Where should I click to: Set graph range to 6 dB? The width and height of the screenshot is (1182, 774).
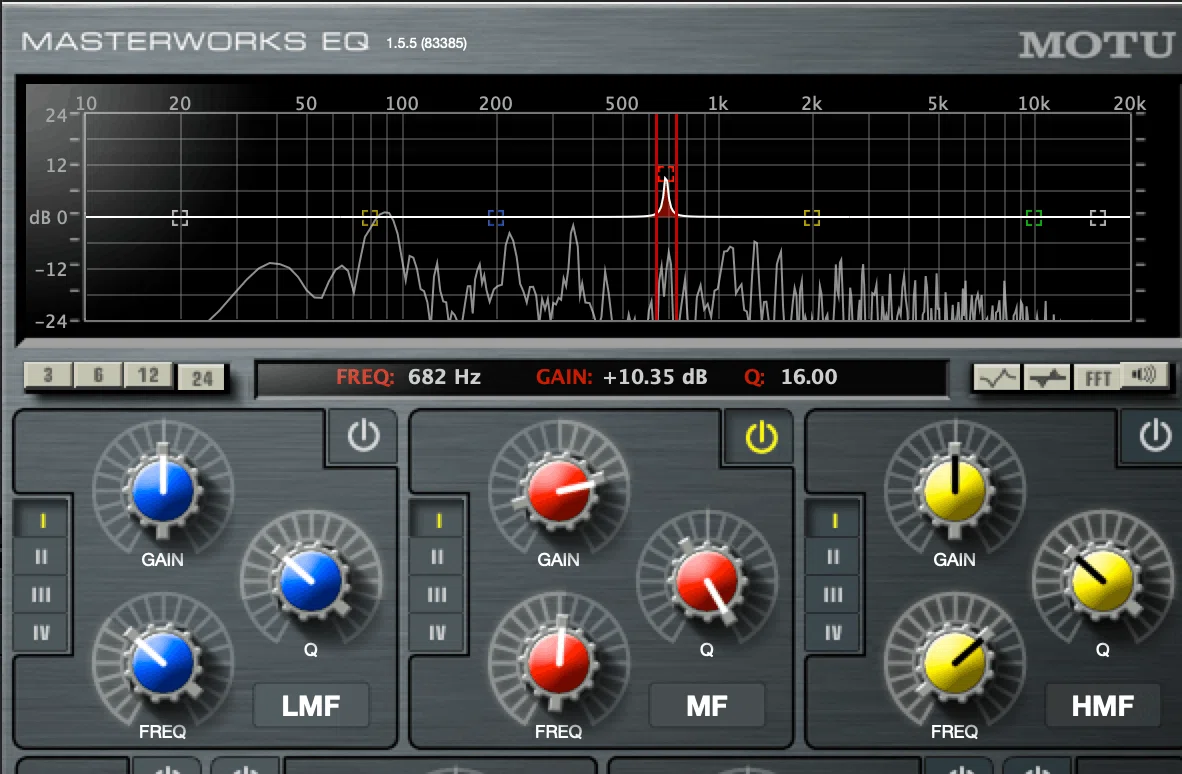click(x=98, y=375)
